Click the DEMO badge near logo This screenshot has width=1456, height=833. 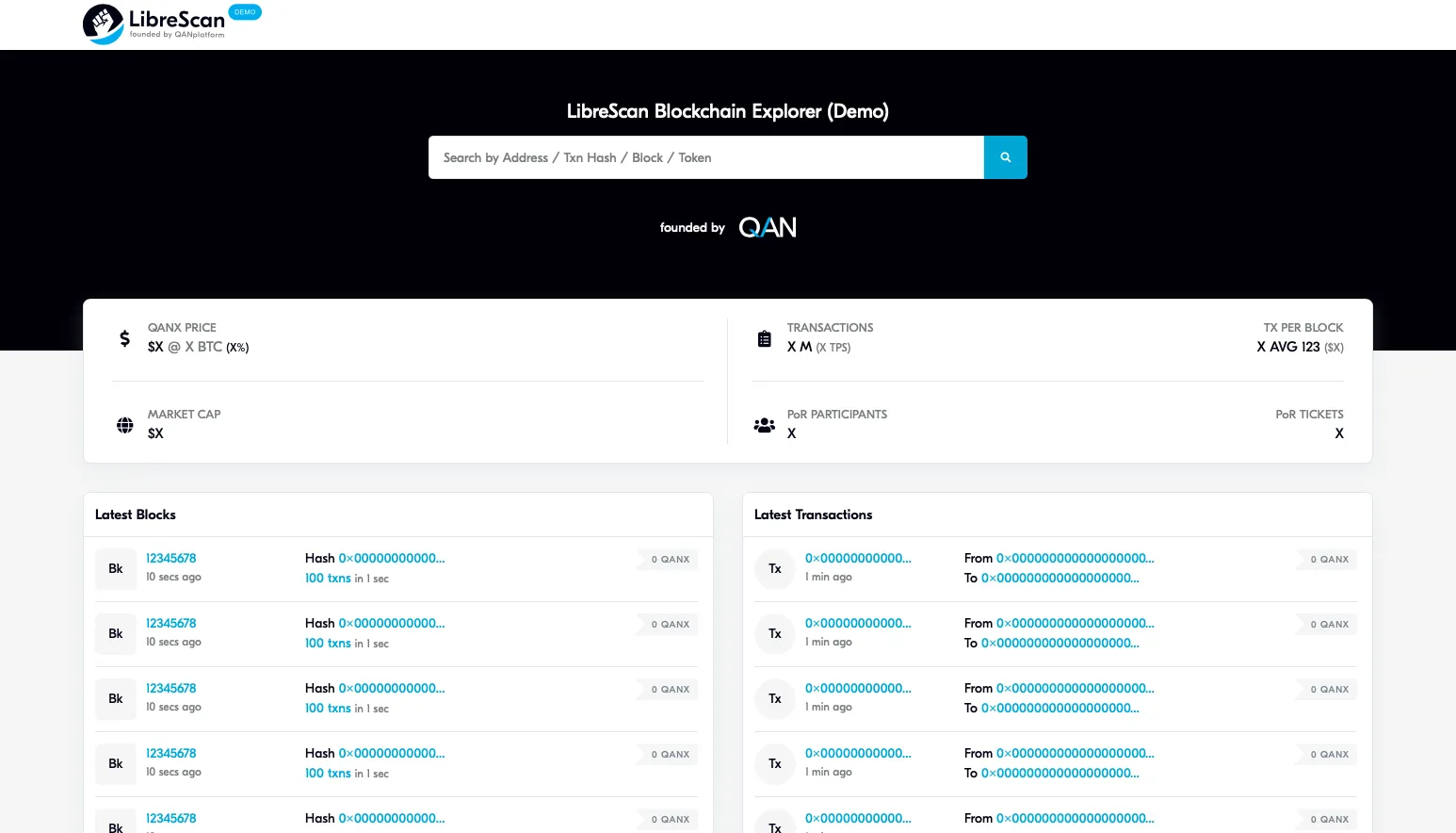pos(245,12)
